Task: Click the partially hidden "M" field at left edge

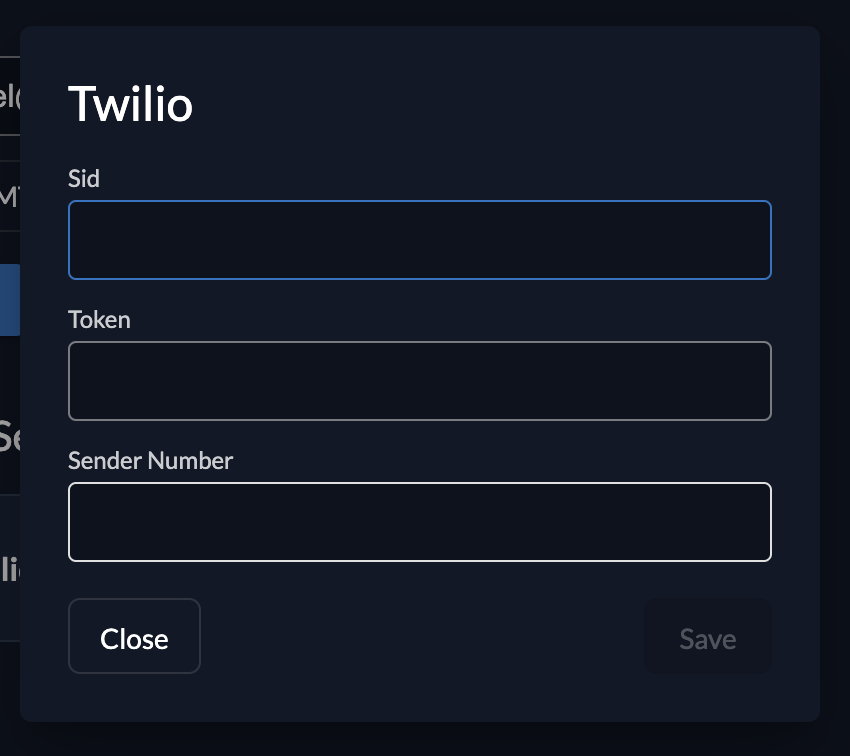Action: pos(9,196)
